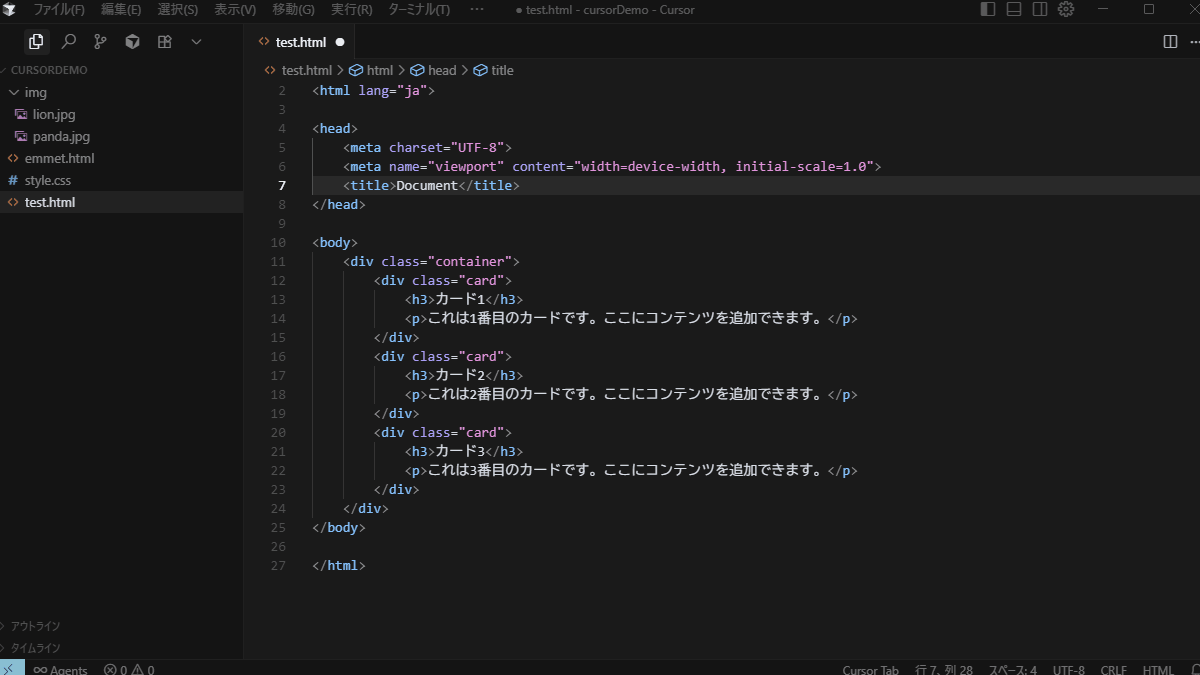
Task: Collapse the img folder
Action: (x=14, y=93)
